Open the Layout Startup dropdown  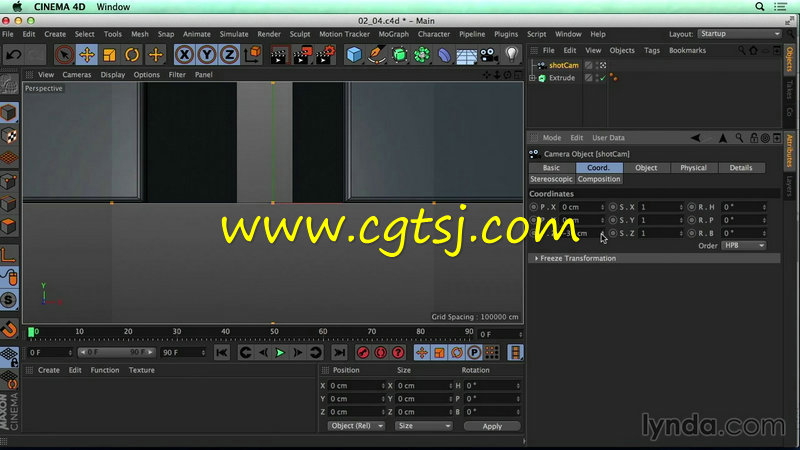(x=739, y=34)
